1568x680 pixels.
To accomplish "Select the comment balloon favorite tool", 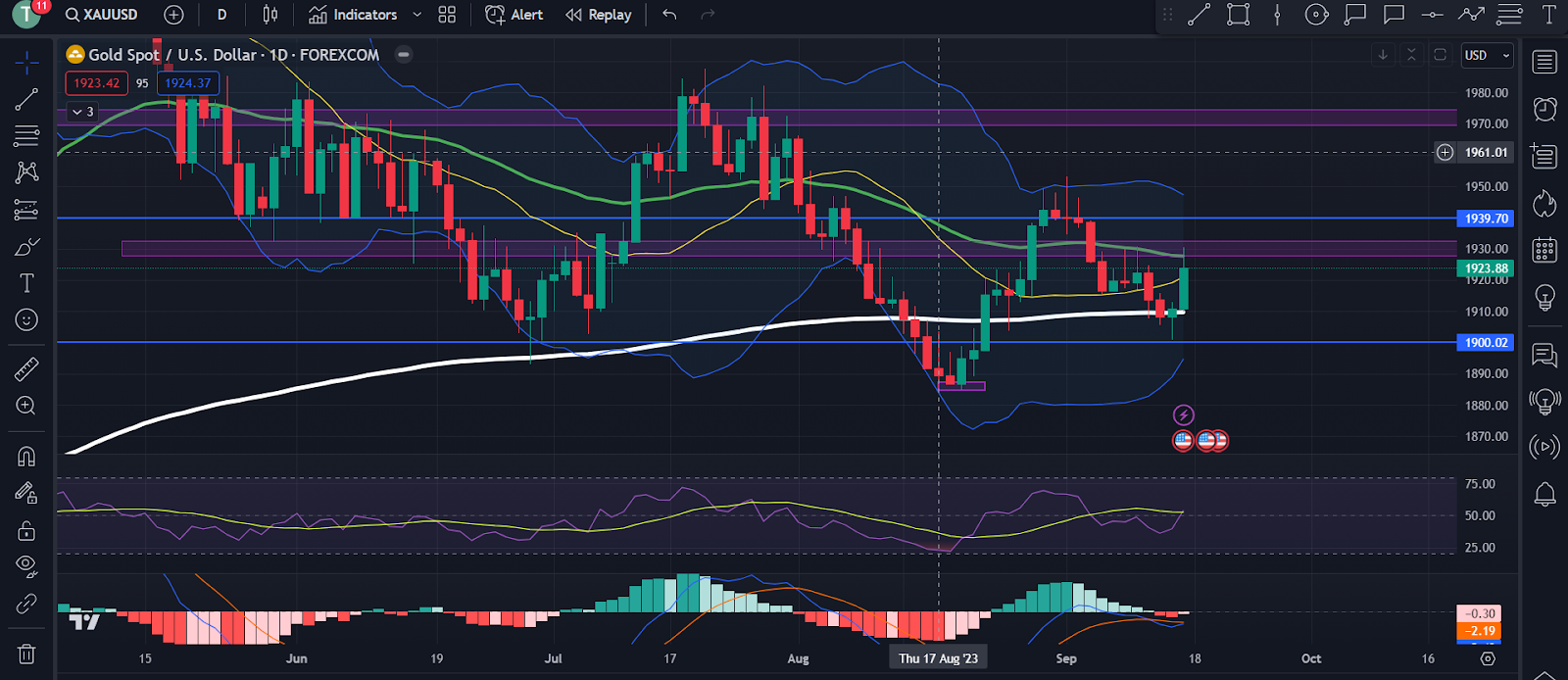I will 1394,15.
